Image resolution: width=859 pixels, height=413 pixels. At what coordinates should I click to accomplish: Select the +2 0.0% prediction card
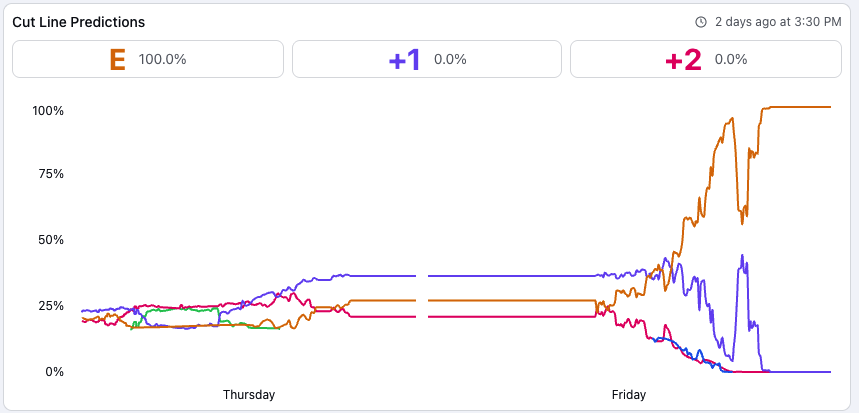(x=706, y=59)
